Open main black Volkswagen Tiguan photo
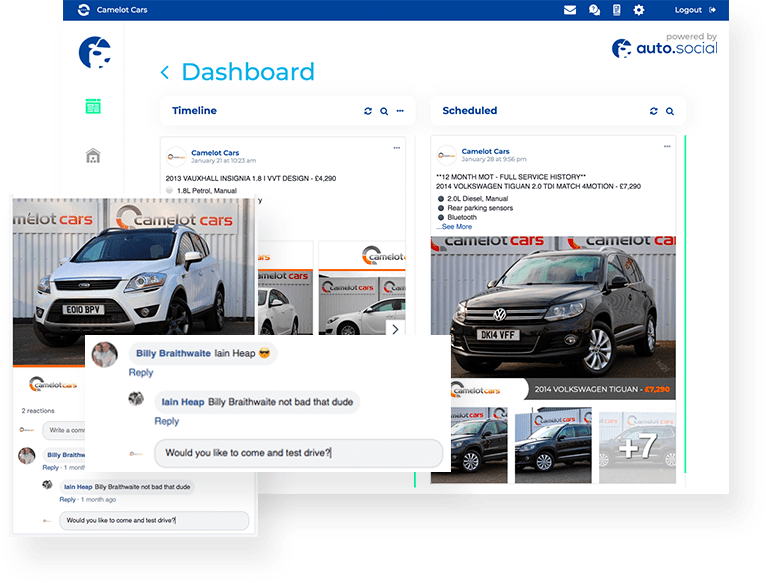The height and width of the screenshot is (583, 766). coord(553,308)
